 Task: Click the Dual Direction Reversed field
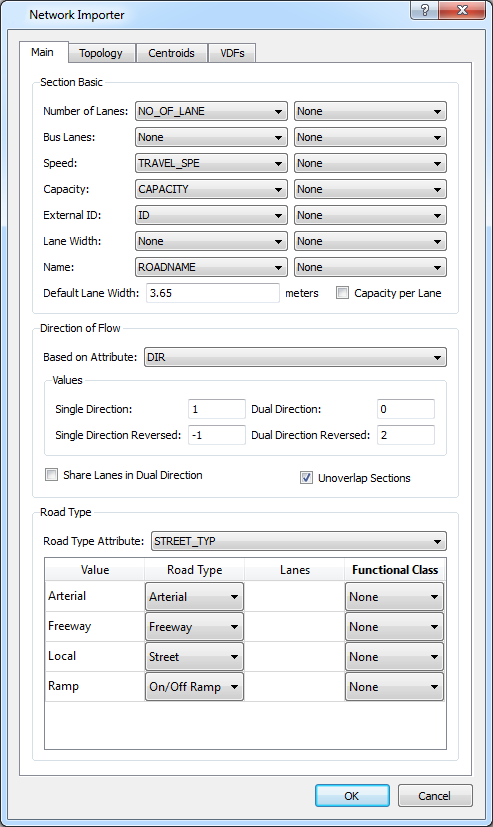(x=406, y=435)
